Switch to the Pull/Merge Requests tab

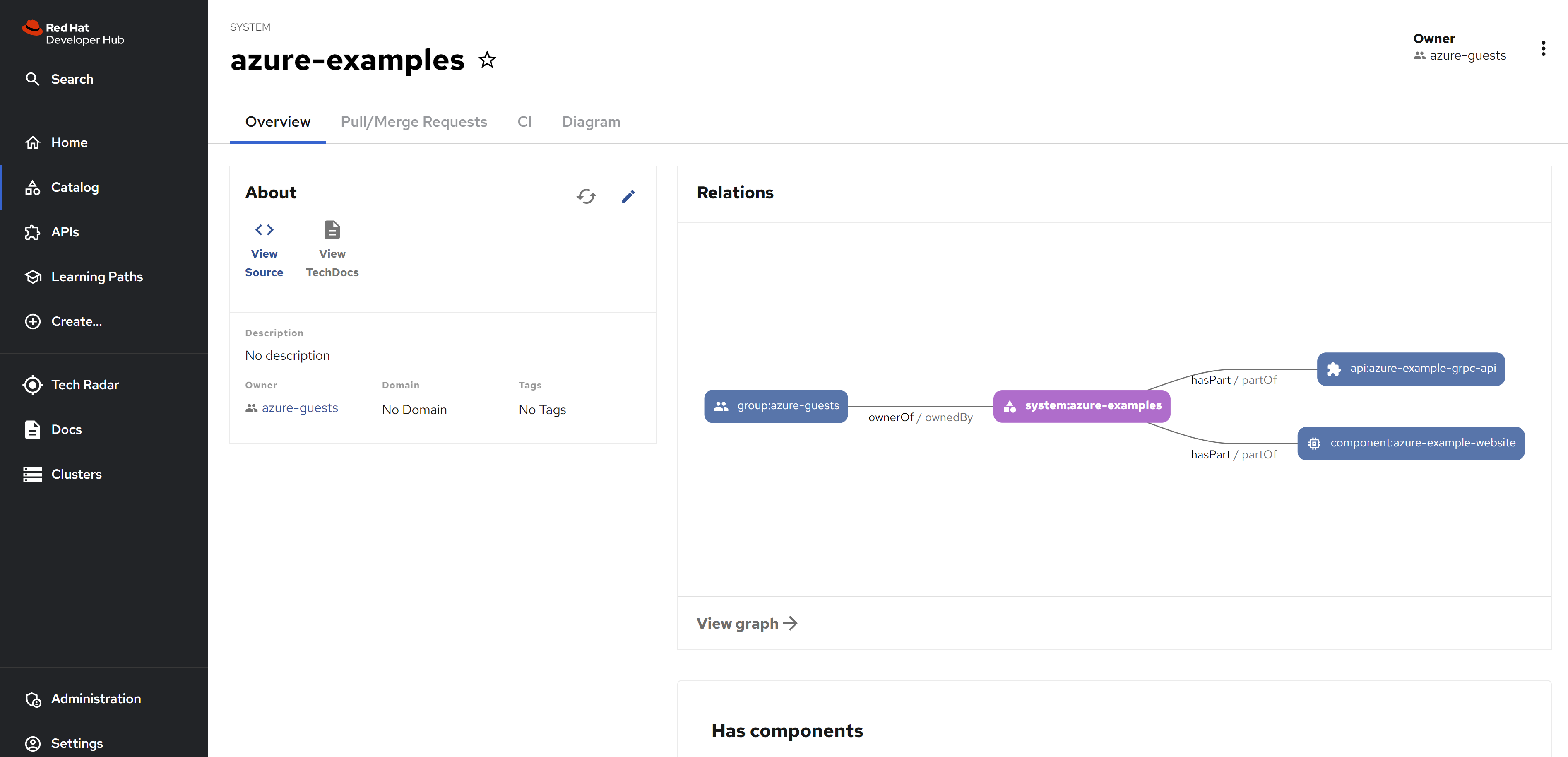point(414,122)
